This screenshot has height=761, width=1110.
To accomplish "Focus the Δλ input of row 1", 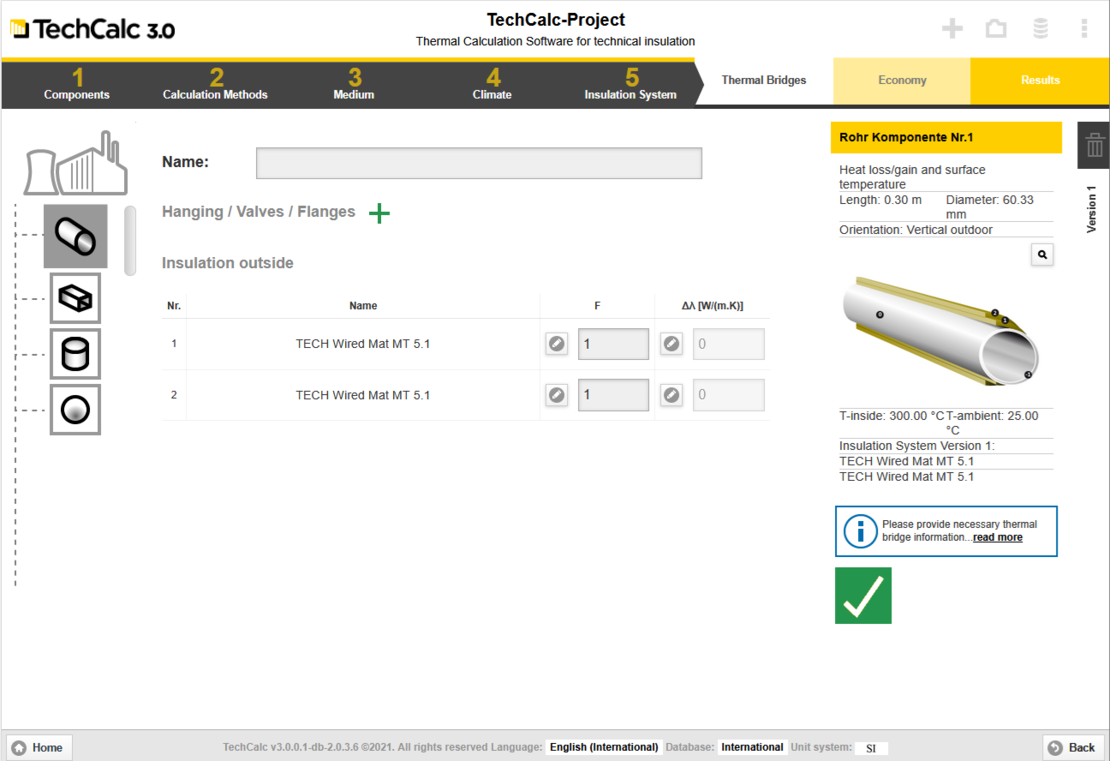I will coord(728,344).
